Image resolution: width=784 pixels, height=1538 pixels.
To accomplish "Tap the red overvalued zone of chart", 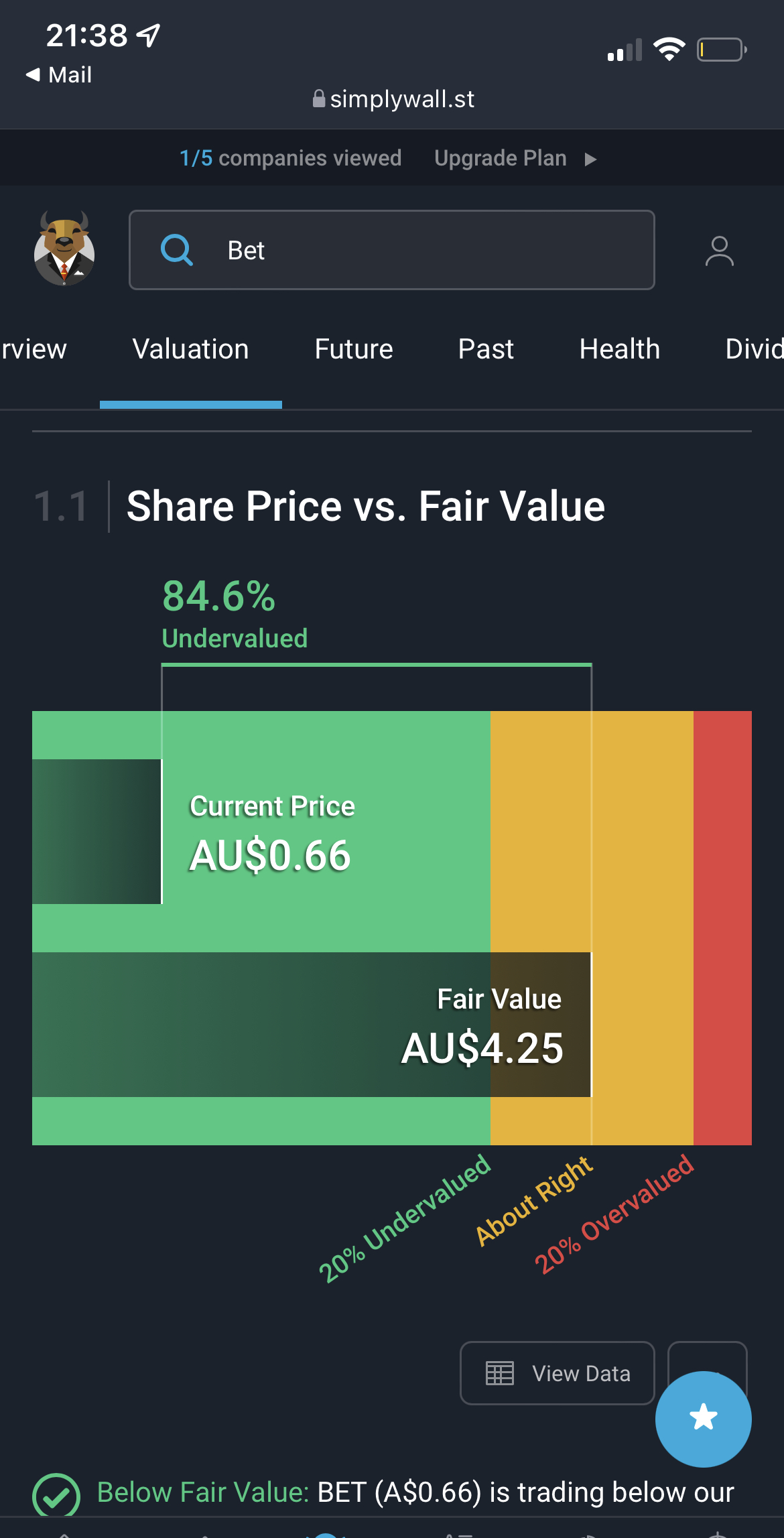I will [x=722, y=927].
